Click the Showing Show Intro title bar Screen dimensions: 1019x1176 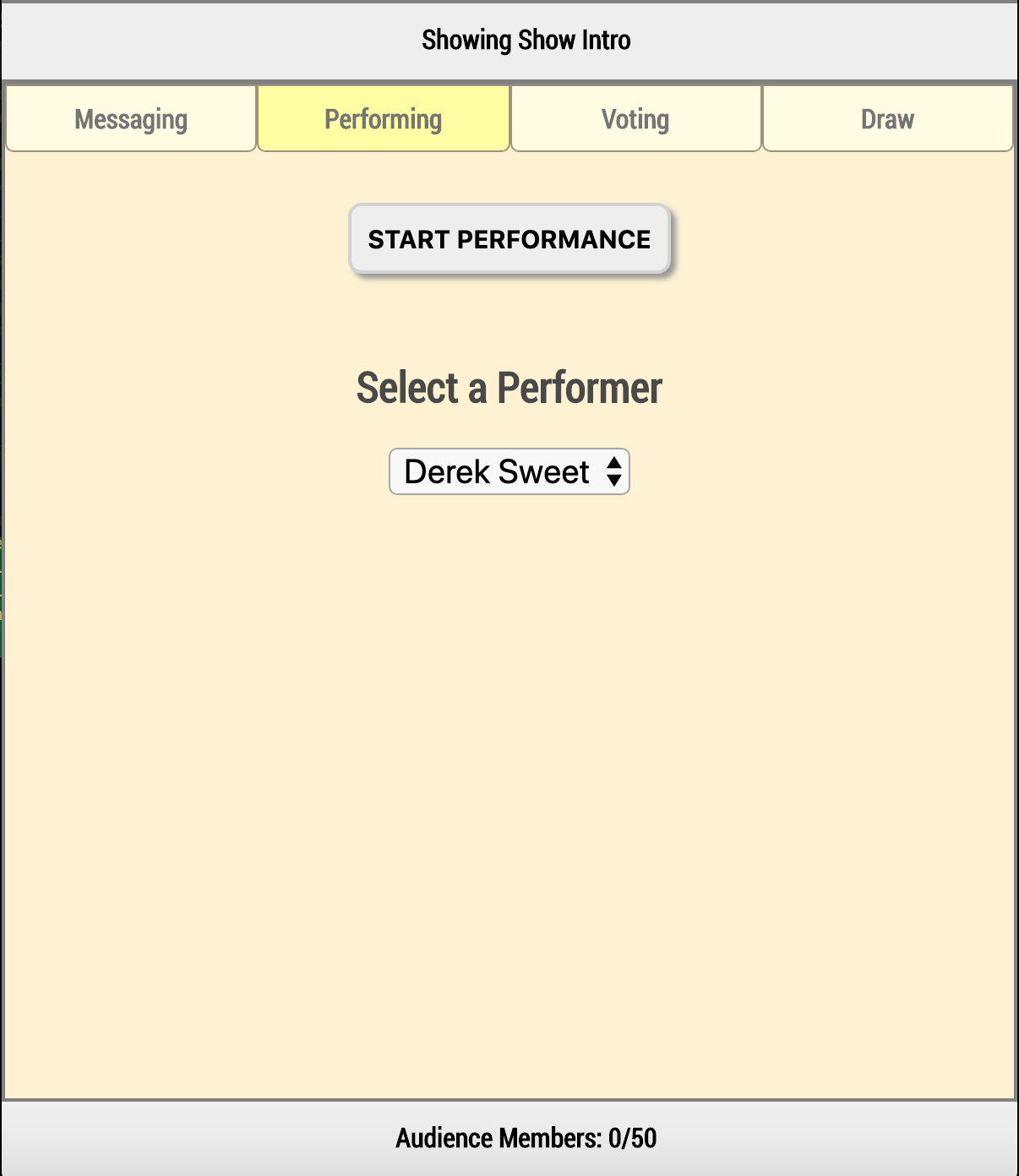point(509,39)
